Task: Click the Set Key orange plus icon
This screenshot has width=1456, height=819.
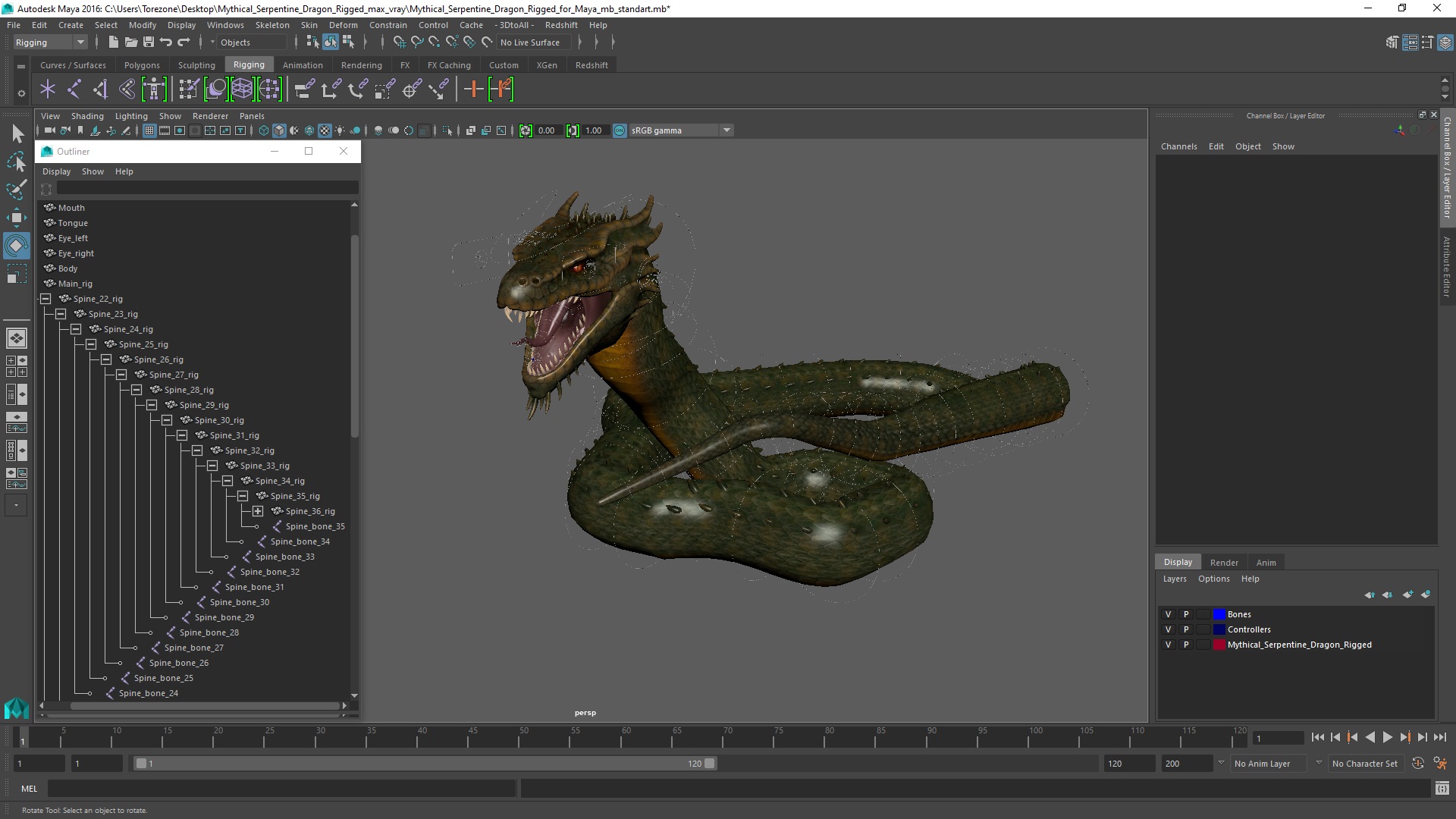Action: [473, 89]
